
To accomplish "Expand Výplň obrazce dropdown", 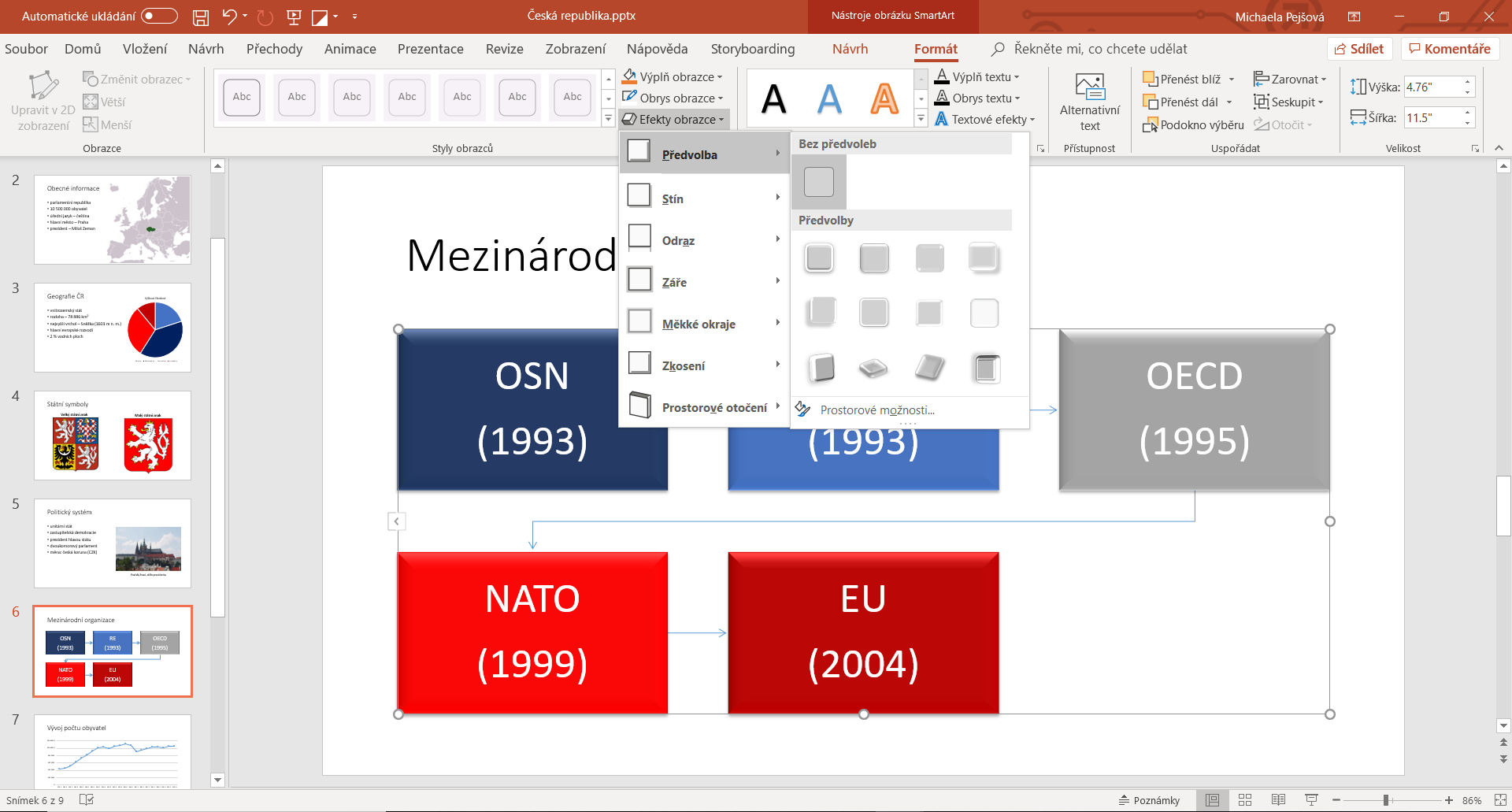I will pos(673,77).
